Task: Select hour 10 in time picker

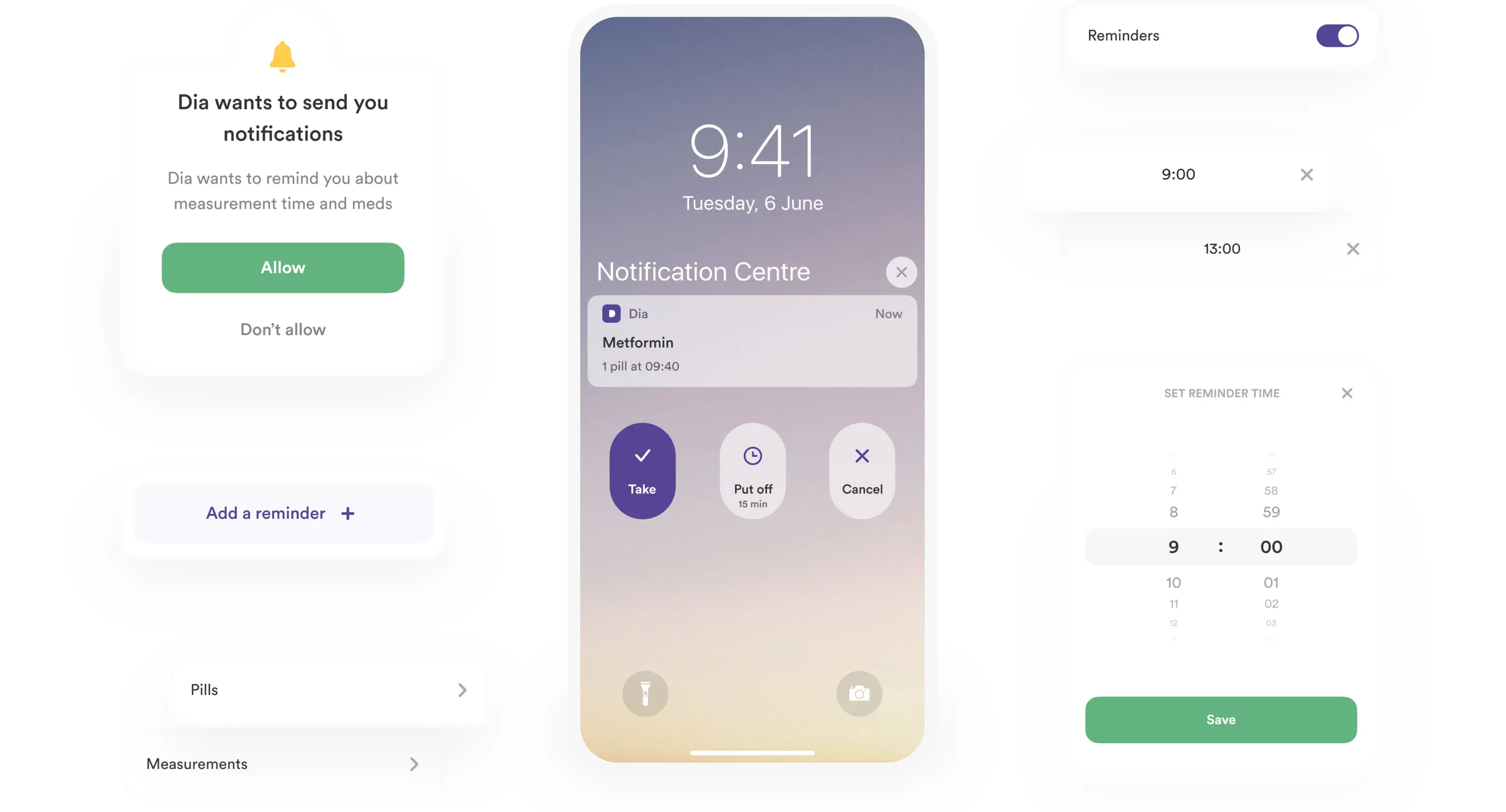Action: point(1173,582)
